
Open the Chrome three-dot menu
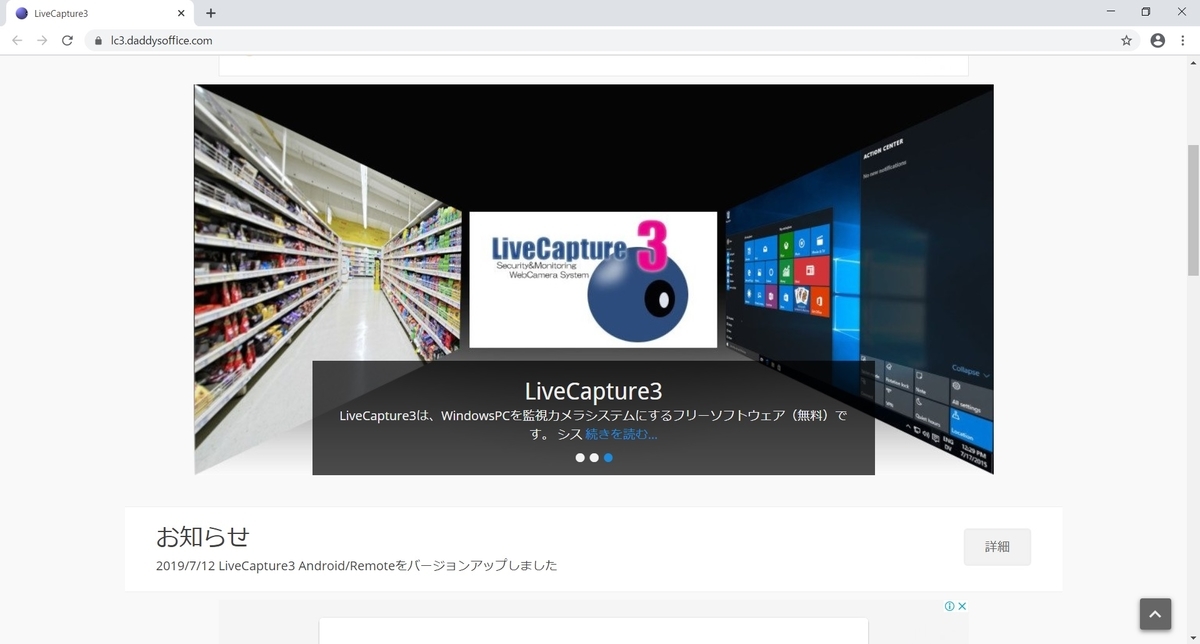click(x=1183, y=41)
